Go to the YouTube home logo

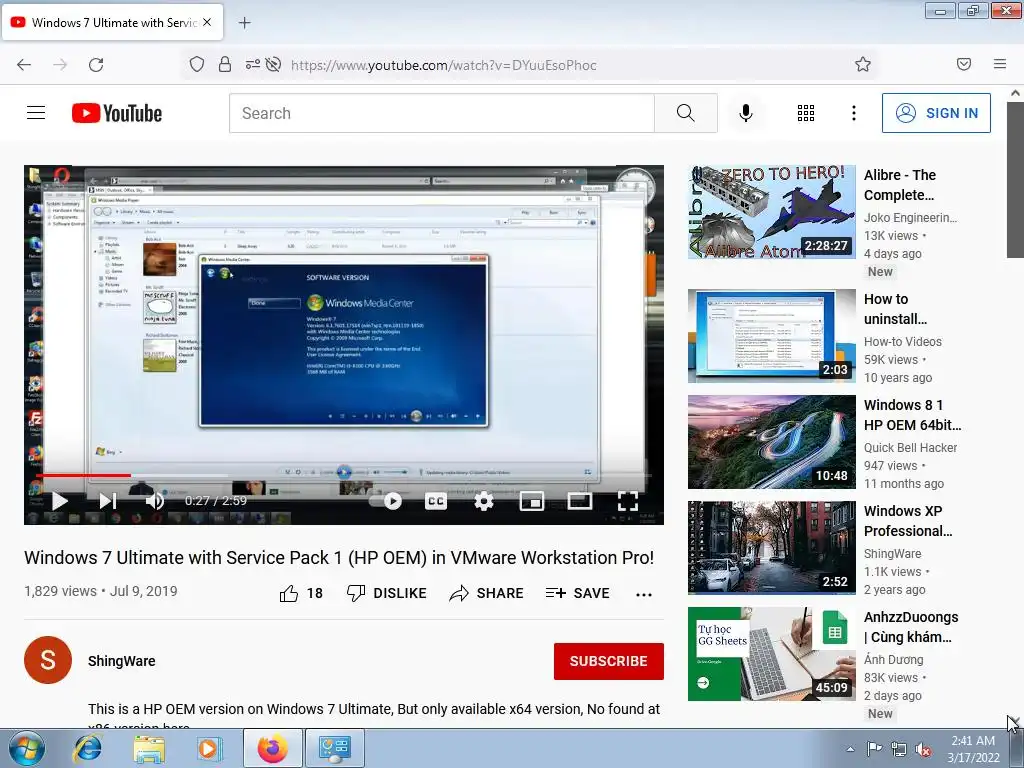tap(117, 113)
